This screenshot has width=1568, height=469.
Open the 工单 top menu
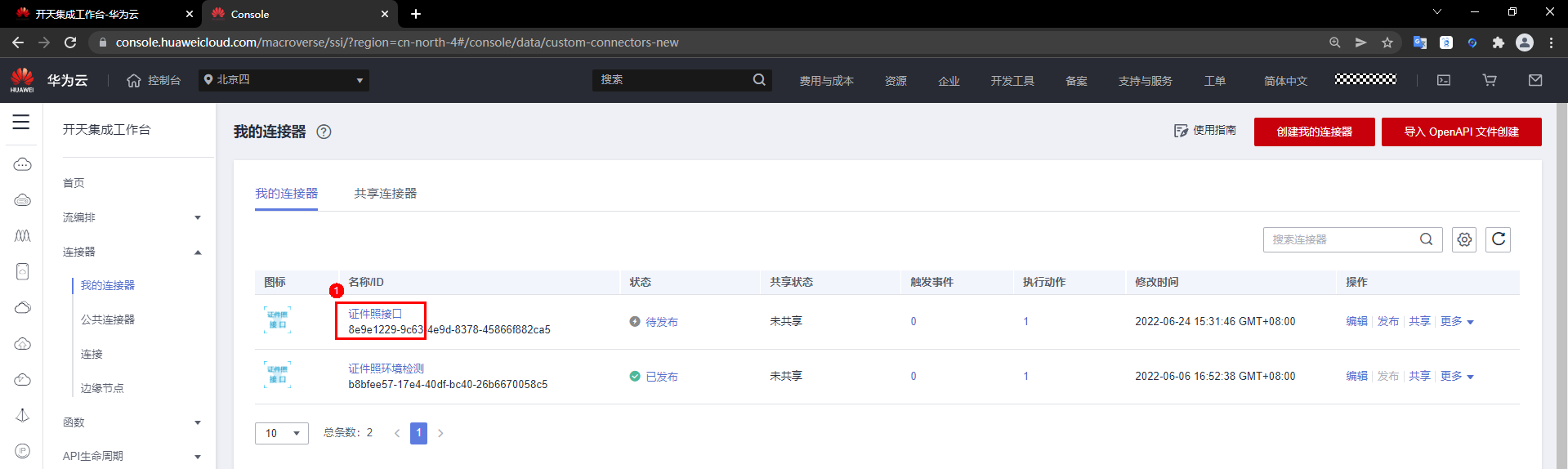(1214, 81)
